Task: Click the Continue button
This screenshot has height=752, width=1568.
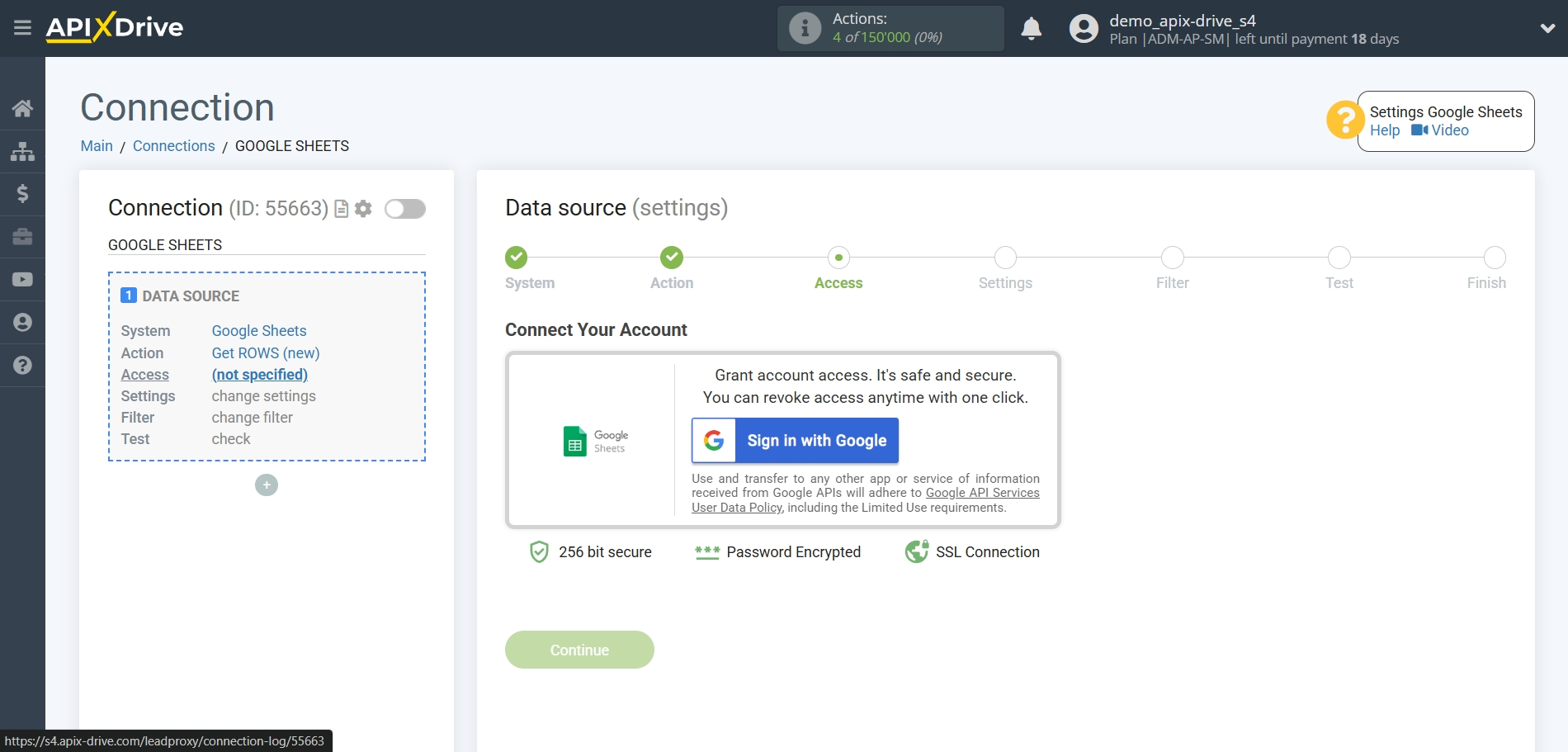Action: pyautogui.click(x=579, y=650)
